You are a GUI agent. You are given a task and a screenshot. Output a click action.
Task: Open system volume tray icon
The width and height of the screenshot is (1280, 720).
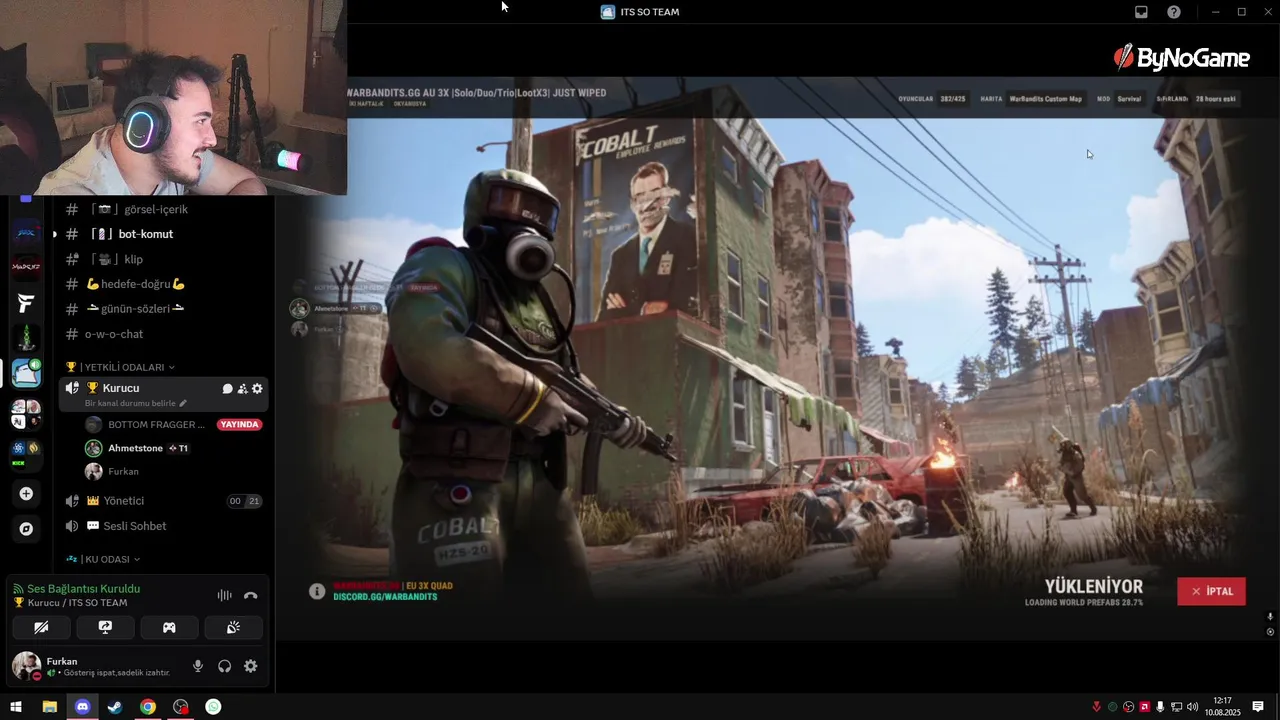click(1192, 707)
